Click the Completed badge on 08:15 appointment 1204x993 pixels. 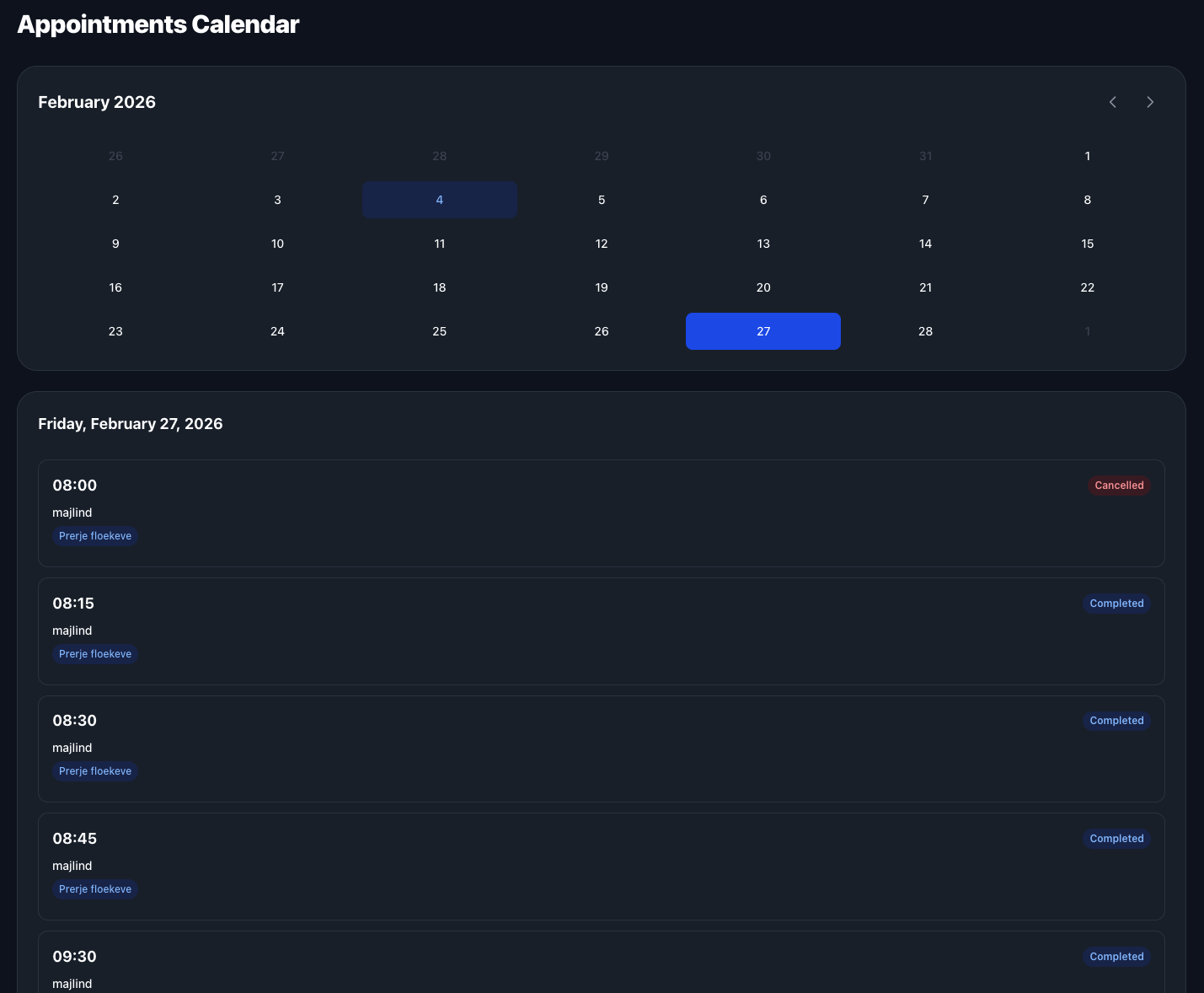[1116, 604]
